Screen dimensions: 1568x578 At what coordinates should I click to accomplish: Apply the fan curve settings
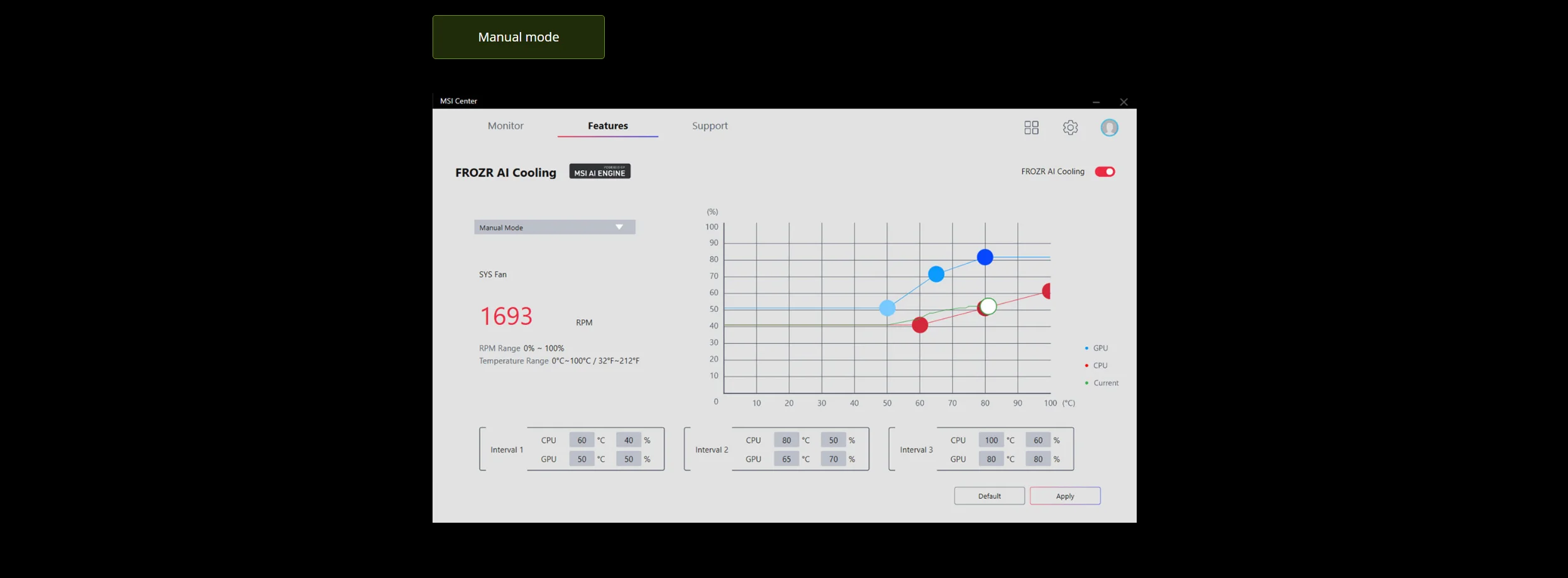(x=1065, y=496)
